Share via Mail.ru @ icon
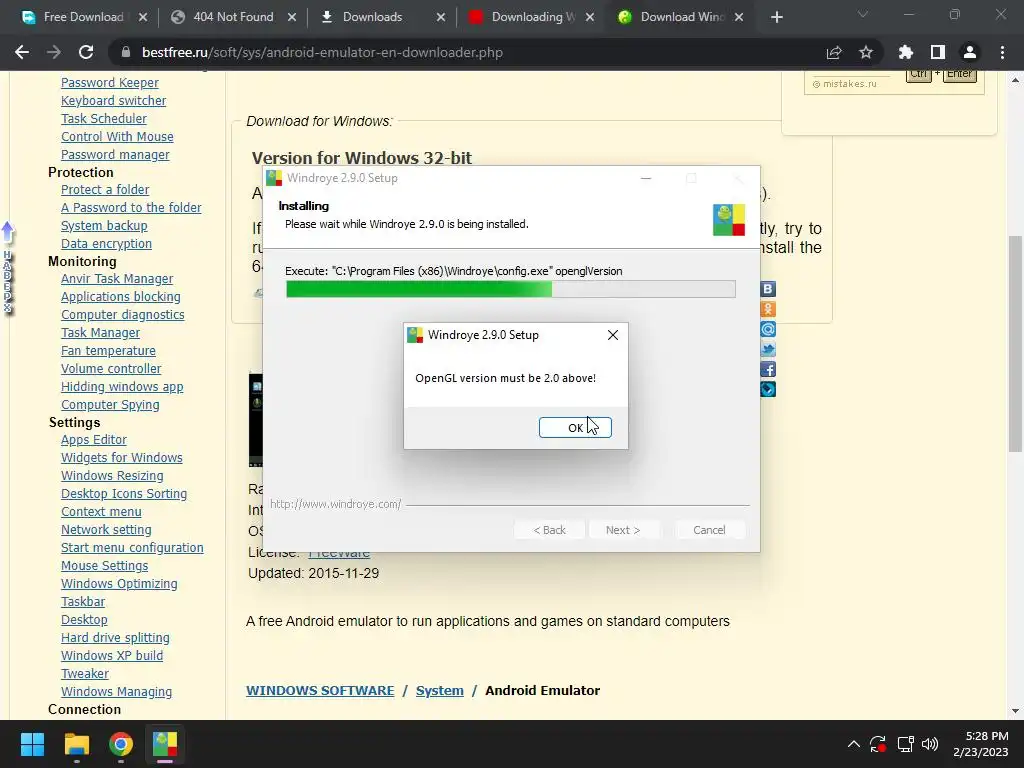Viewport: 1024px width, 768px height. click(x=768, y=329)
